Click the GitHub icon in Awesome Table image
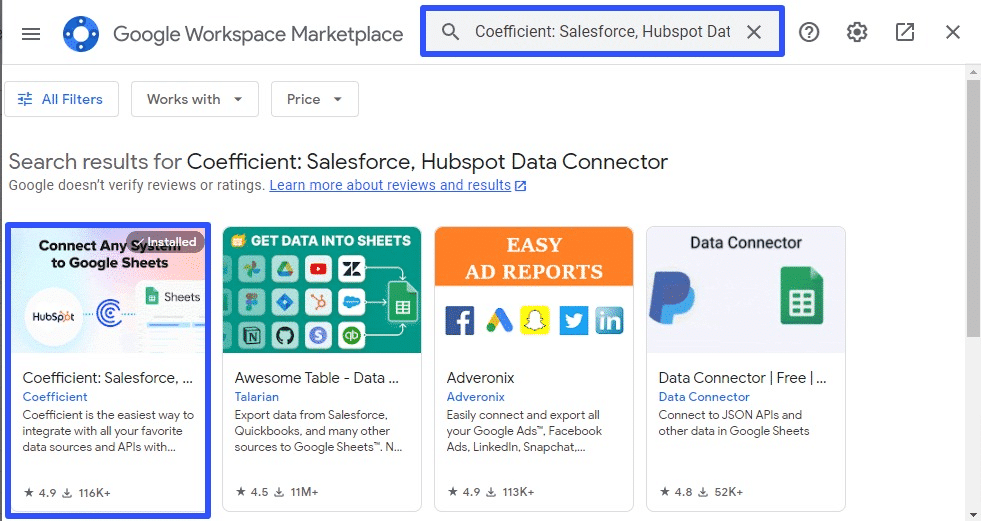981x521 pixels. pos(285,336)
